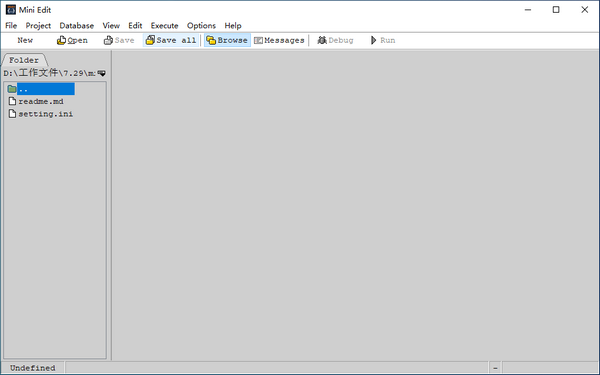Click the Save all icon
The width and height of the screenshot is (600, 375).
point(150,40)
